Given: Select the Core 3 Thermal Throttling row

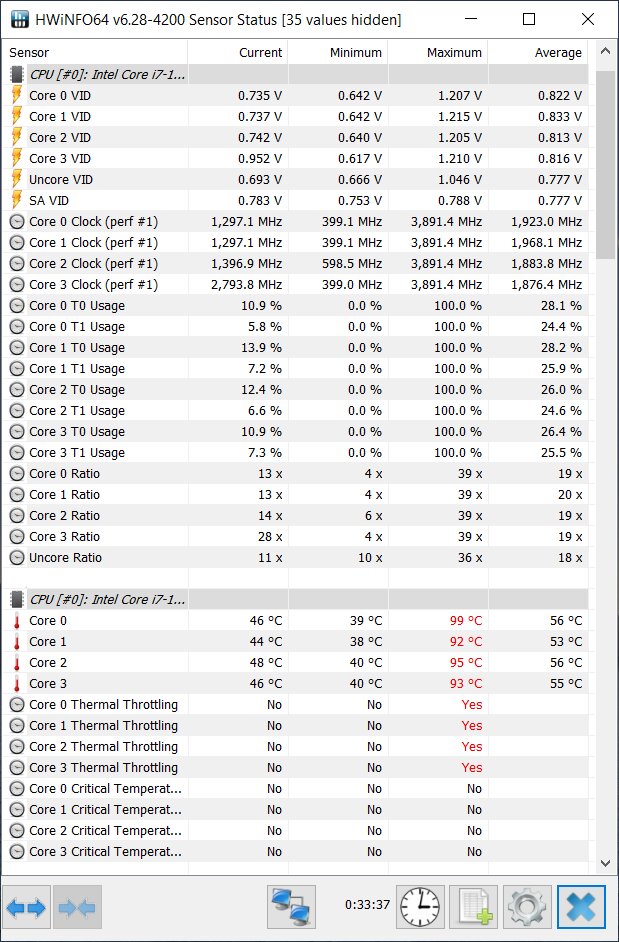Looking at the screenshot, I should (298, 768).
